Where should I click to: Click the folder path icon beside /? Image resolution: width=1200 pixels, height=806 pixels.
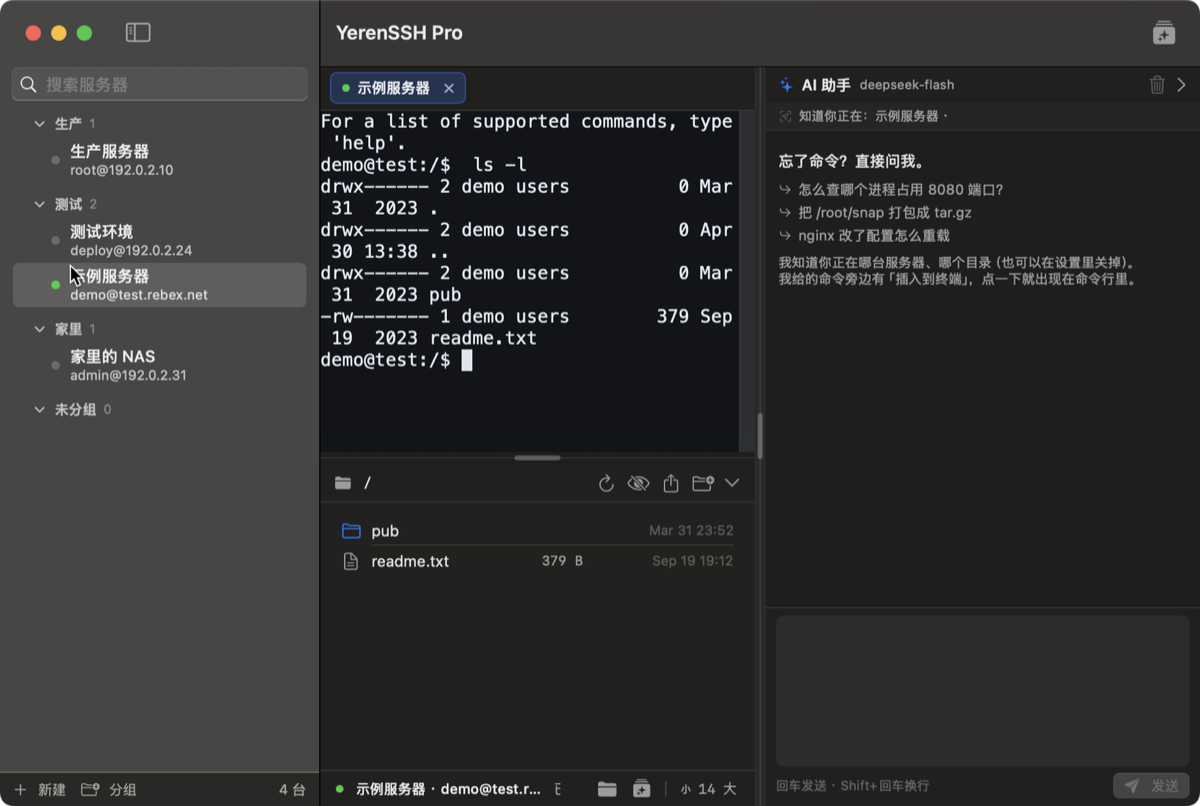[343, 483]
